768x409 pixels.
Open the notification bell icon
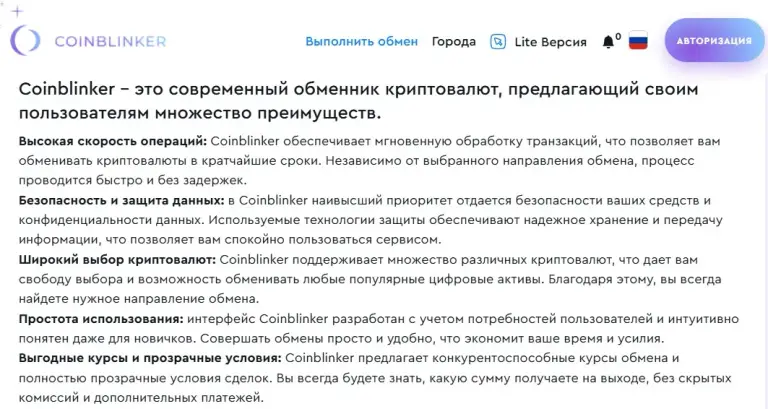click(608, 42)
